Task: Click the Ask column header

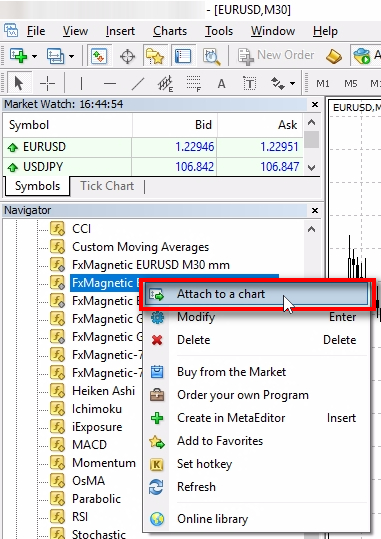Action: click(260, 125)
